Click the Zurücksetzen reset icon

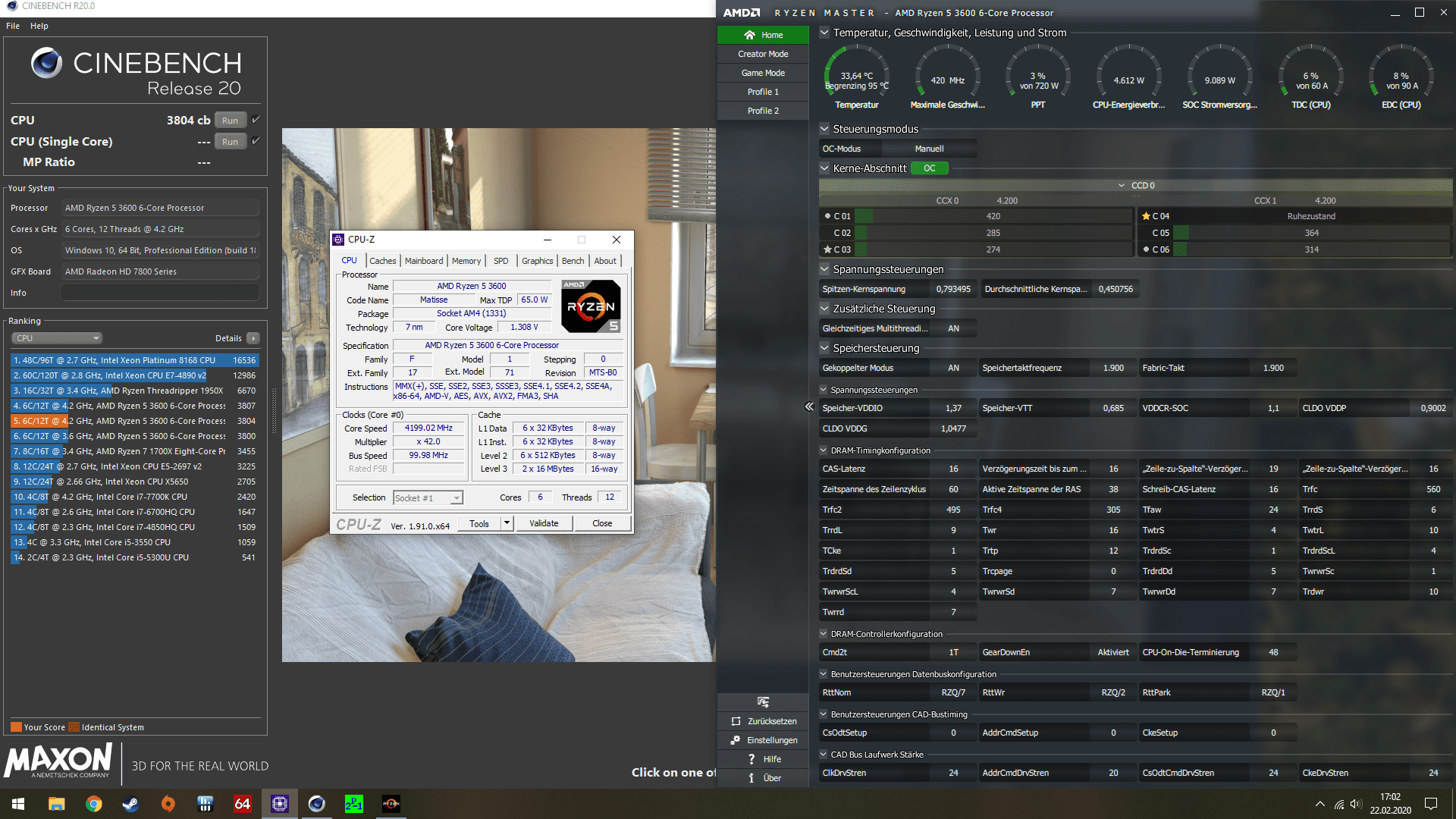pyautogui.click(x=736, y=721)
